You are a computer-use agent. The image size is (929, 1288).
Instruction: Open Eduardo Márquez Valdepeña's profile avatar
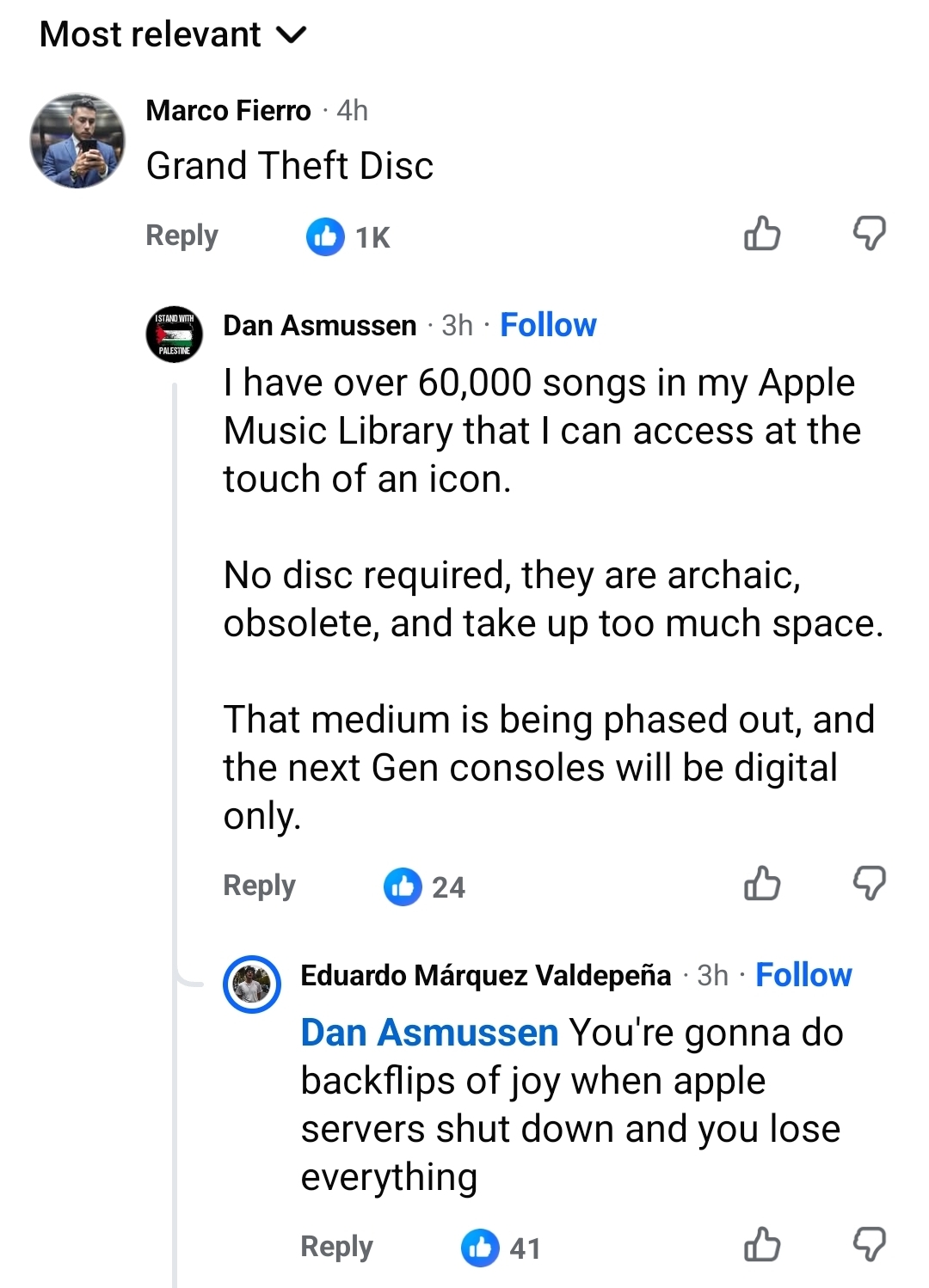252,984
